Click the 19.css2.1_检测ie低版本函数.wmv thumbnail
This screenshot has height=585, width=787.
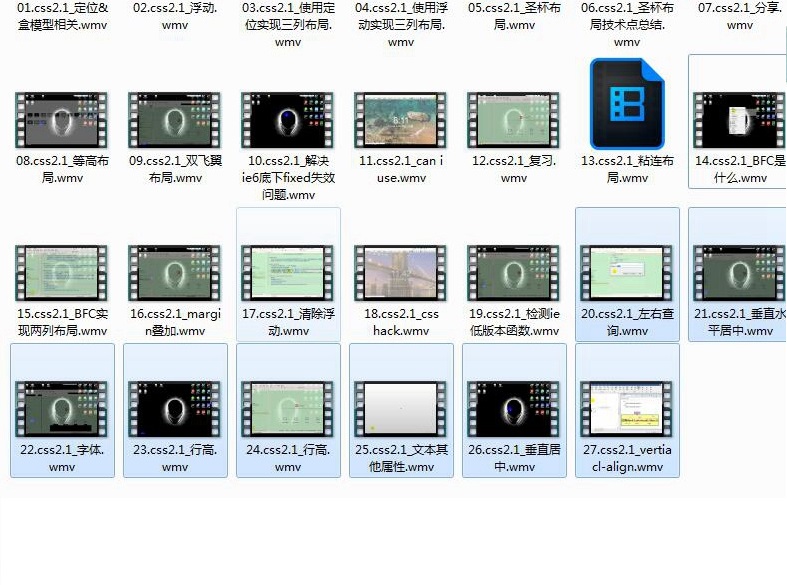coord(514,273)
